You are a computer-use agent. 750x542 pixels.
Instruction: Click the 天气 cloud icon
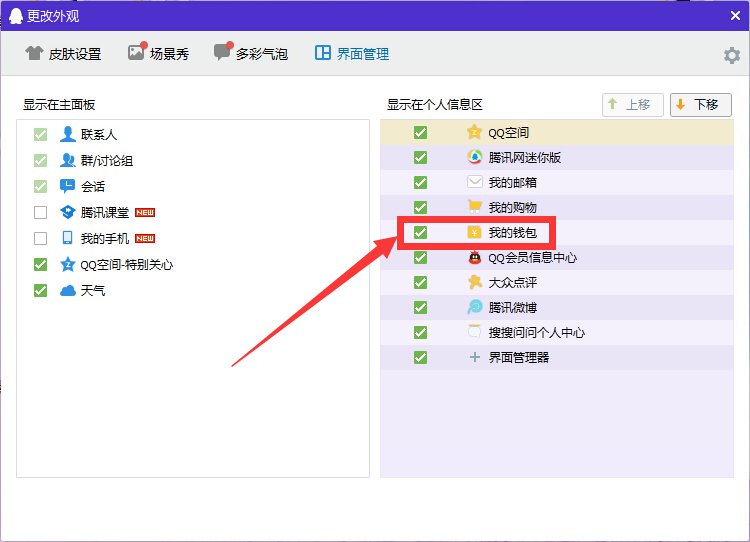point(67,290)
